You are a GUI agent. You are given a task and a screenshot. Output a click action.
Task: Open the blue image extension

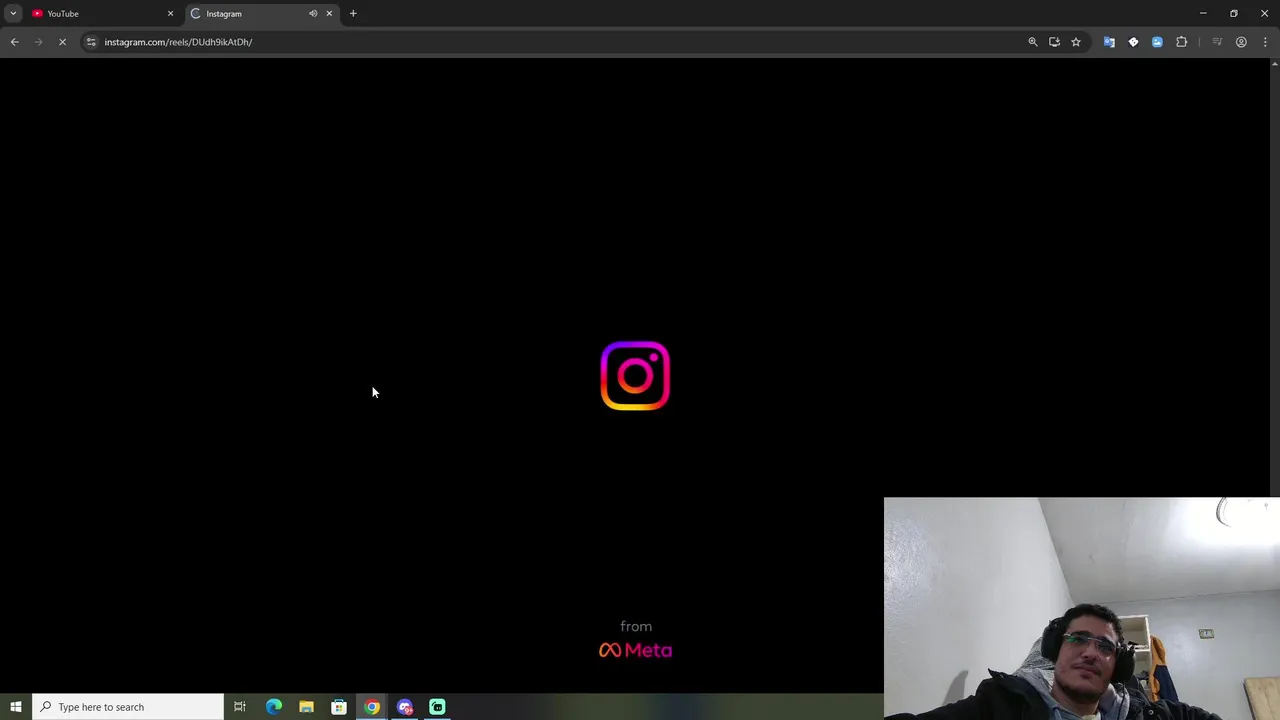(1157, 42)
